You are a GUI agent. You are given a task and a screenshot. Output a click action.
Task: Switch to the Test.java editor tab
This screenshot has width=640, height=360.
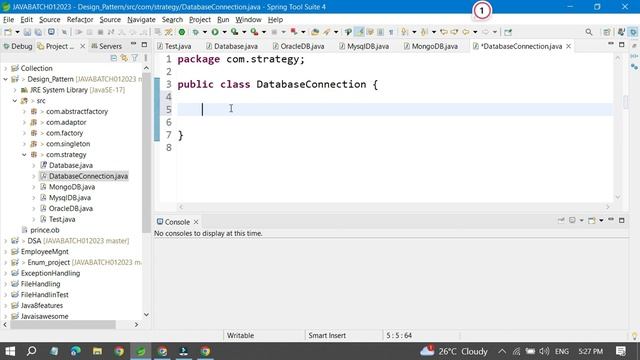[x=174, y=46]
